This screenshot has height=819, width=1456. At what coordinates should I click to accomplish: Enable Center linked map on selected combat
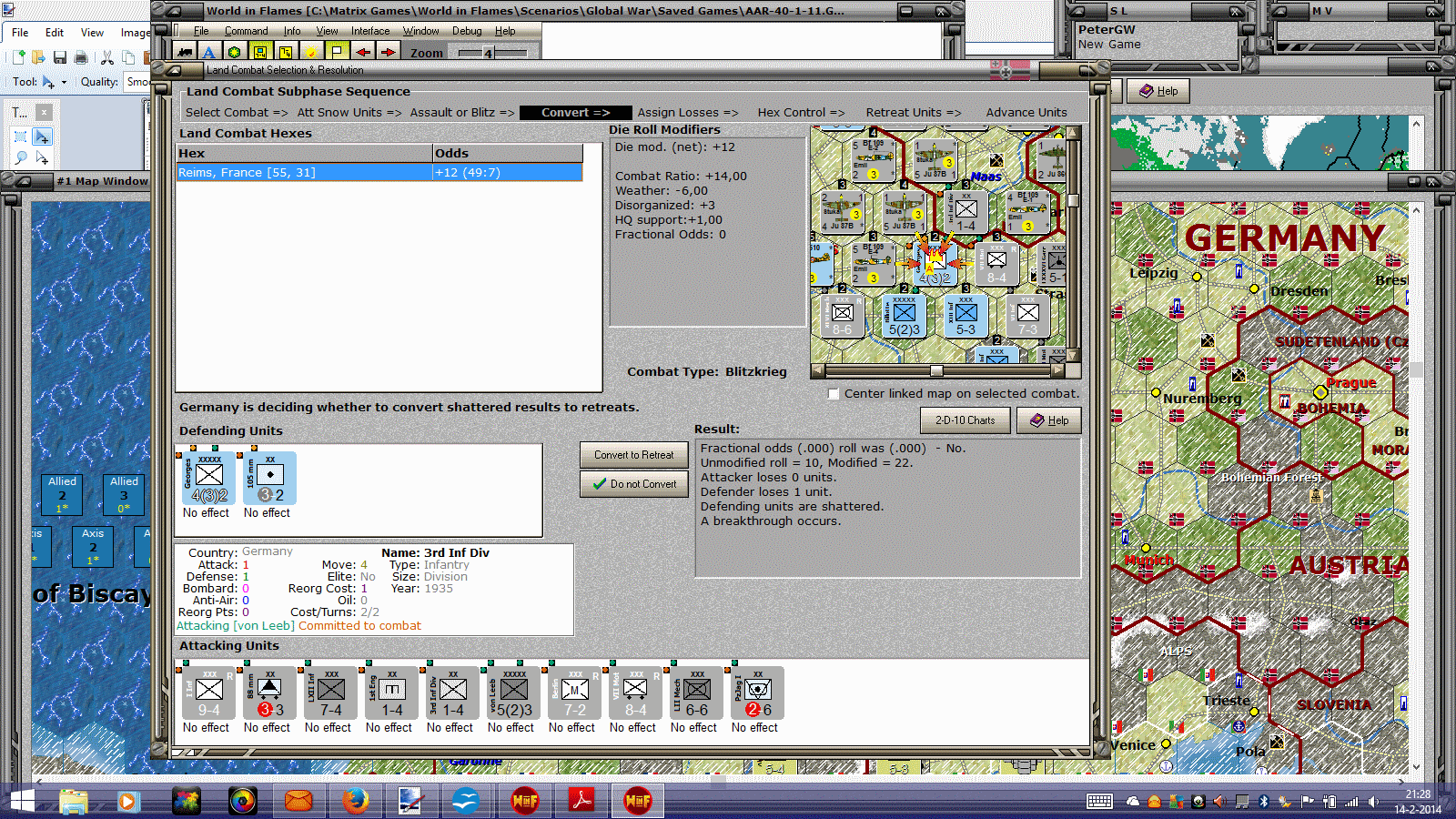click(x=834, y=394)
